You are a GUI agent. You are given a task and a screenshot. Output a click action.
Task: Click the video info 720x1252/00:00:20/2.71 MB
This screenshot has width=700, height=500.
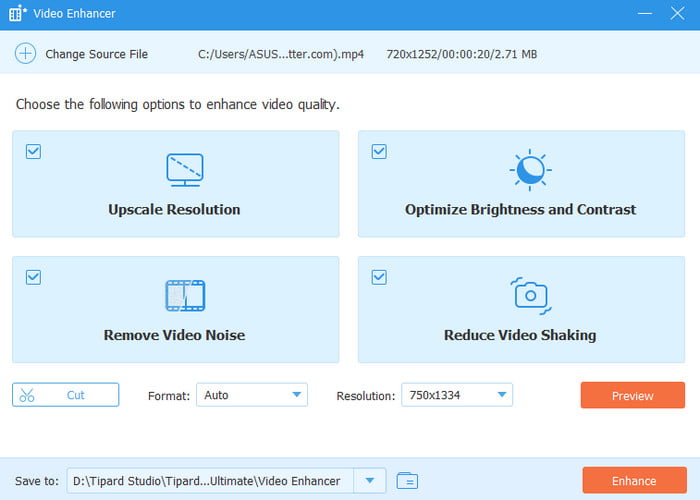click(462, 54)
